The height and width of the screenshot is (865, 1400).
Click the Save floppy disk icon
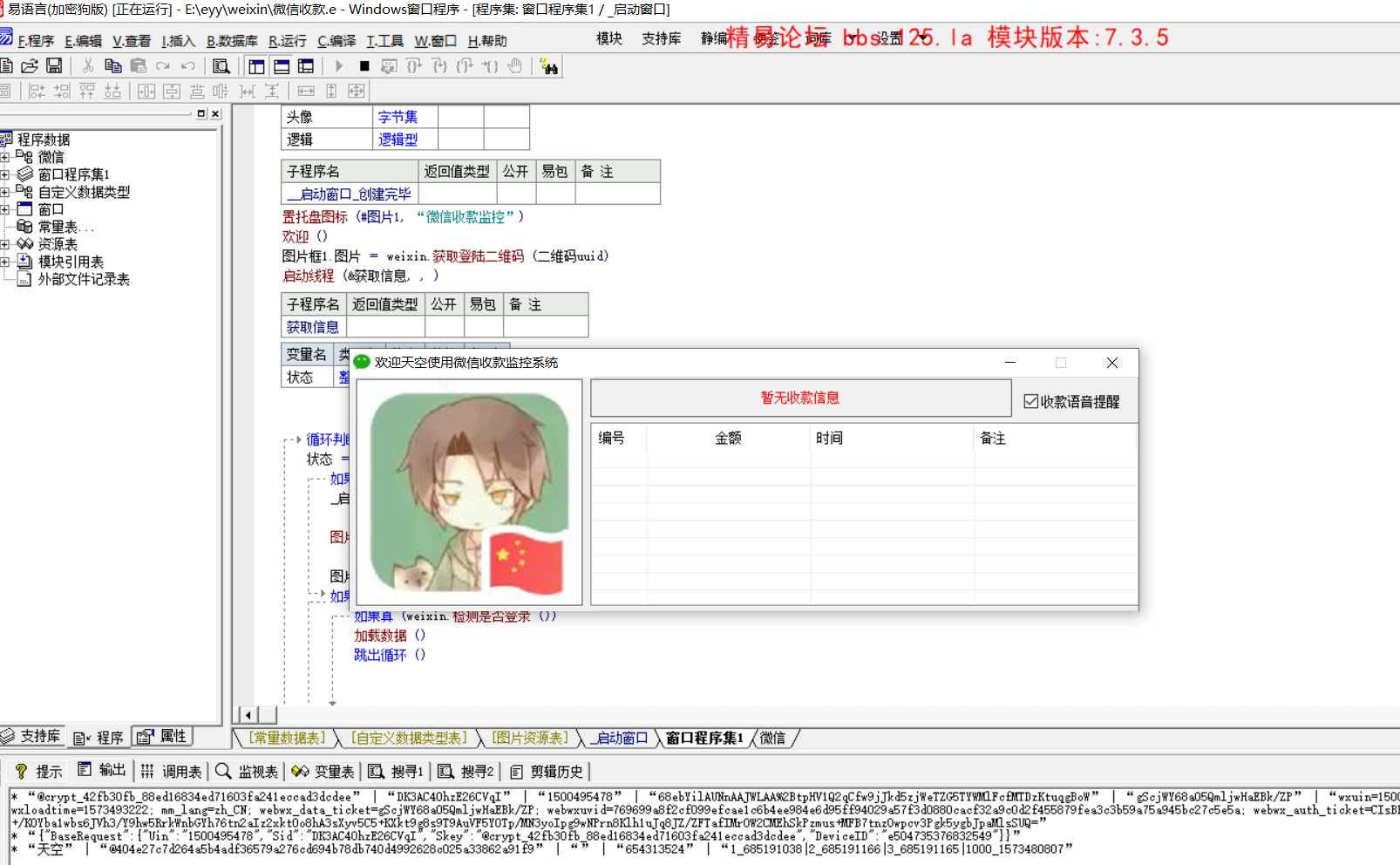point(54,66)
